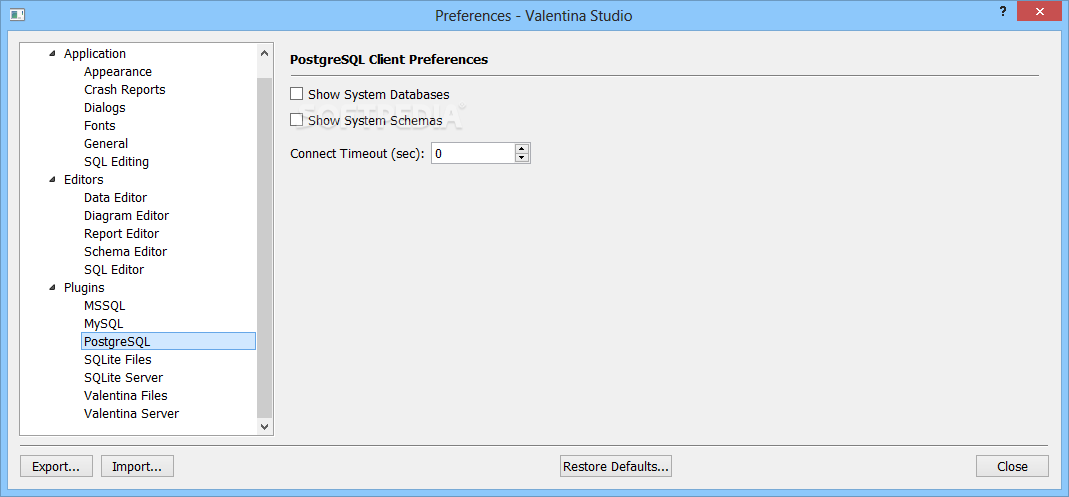Open Appearance preferences page
Screen dimensions: 1069x497
pyautogui.click(x=118, y=72)
